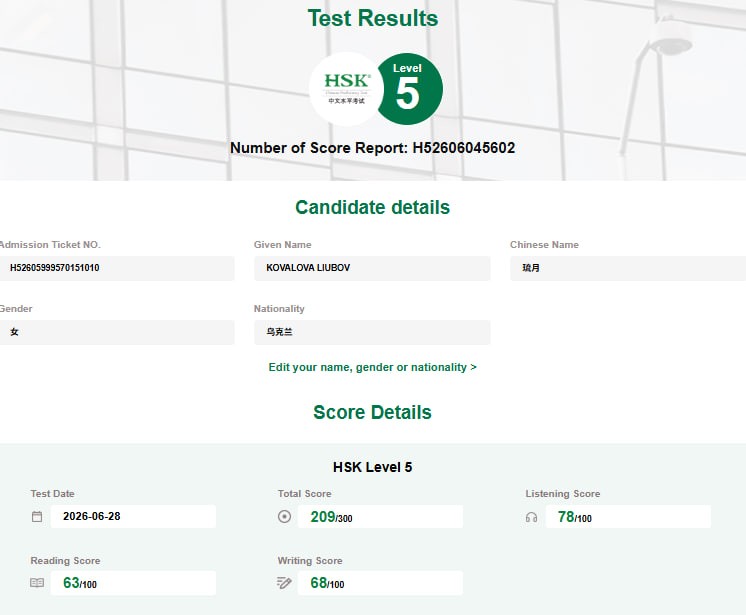Open 'Edit your name, gender or nationality' link
Image resolution: width=746 pixels, height=615 pixels.
click(x=373, y=367)
